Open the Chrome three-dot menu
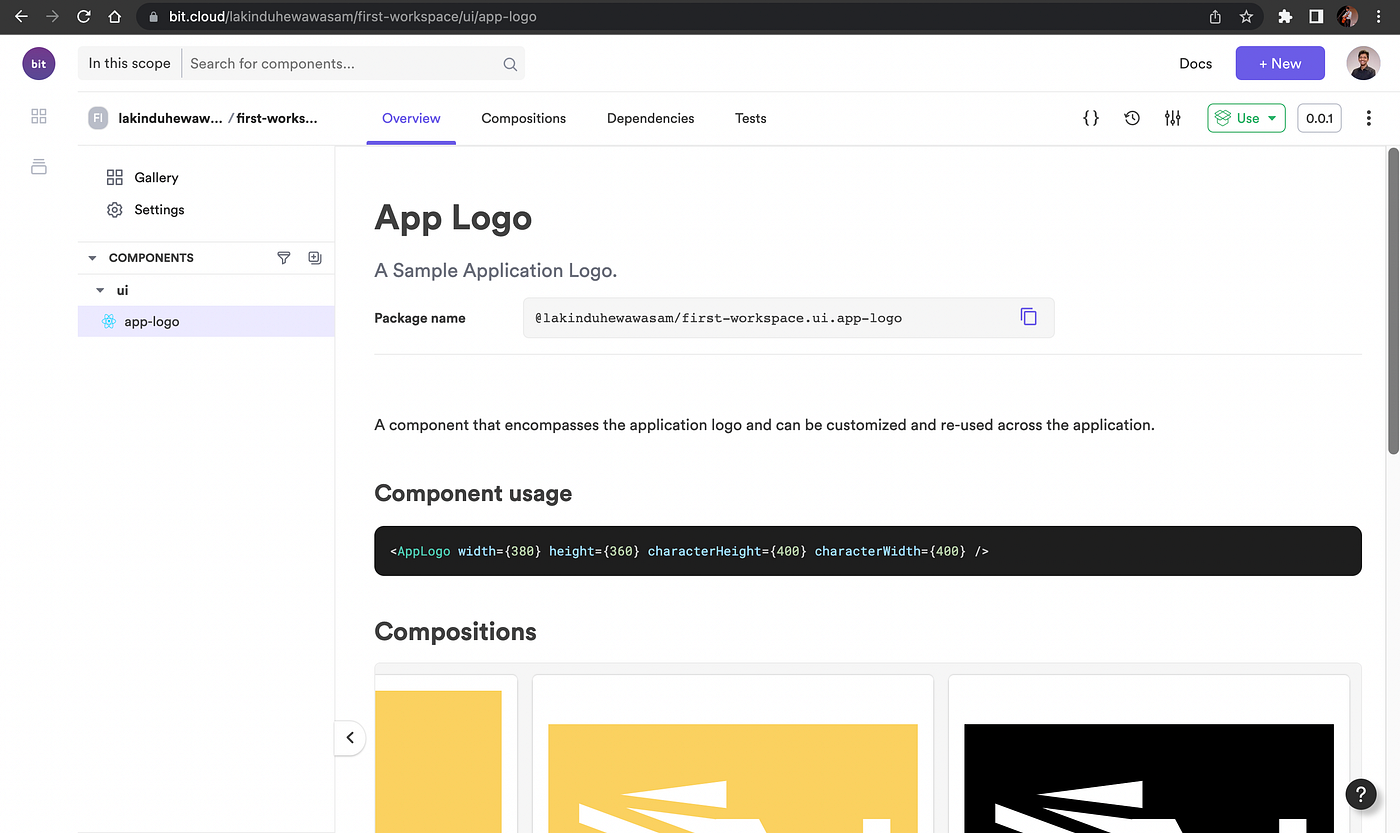Viewport: 1400px width, 833px height. pos(1380,16)
